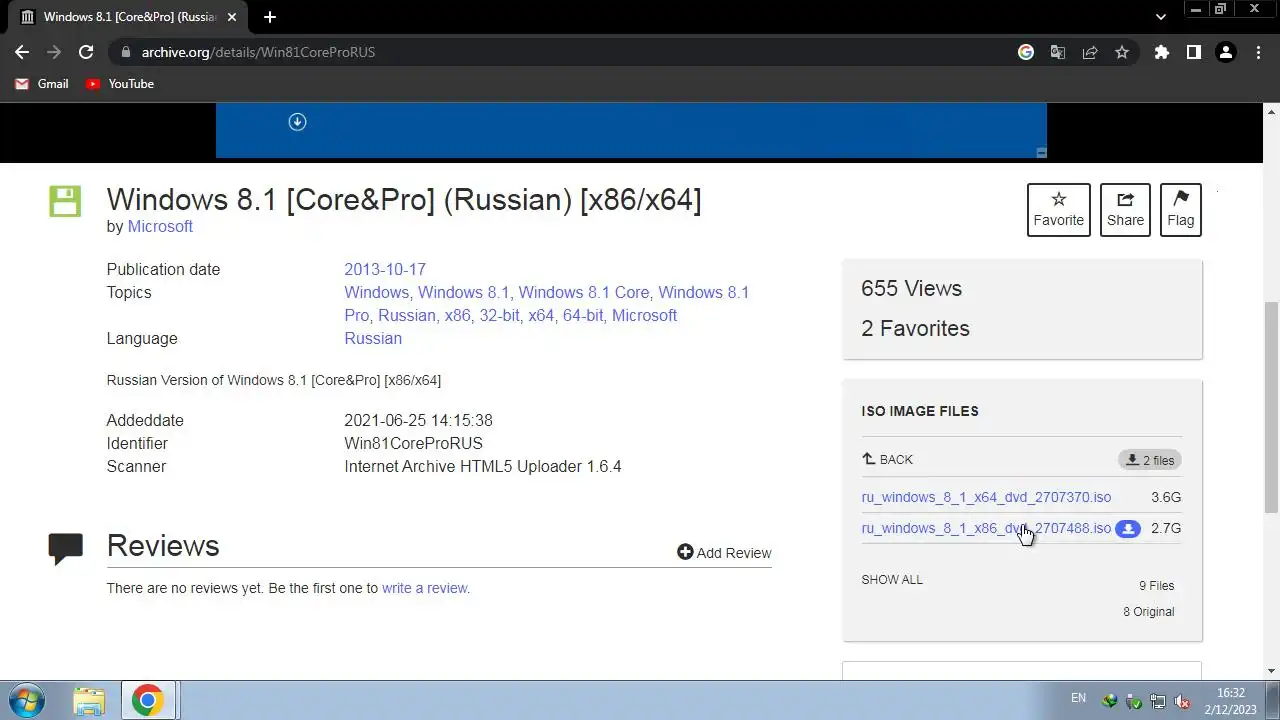Click the muted volume tray icon
Image resolution: width=1280 pixels, height=720 pixels.
pos(1182,701)
